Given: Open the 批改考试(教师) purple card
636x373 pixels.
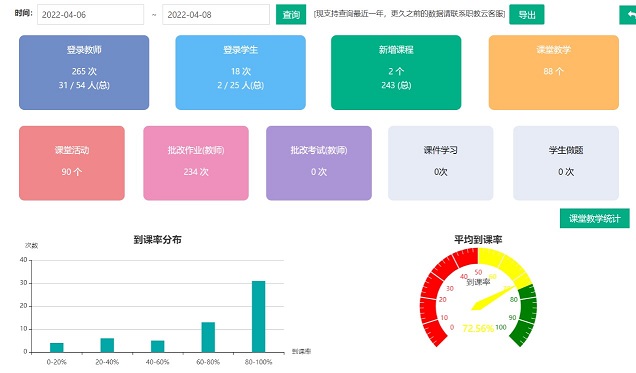Looking at the screenshot, I should tap(319, 163).
